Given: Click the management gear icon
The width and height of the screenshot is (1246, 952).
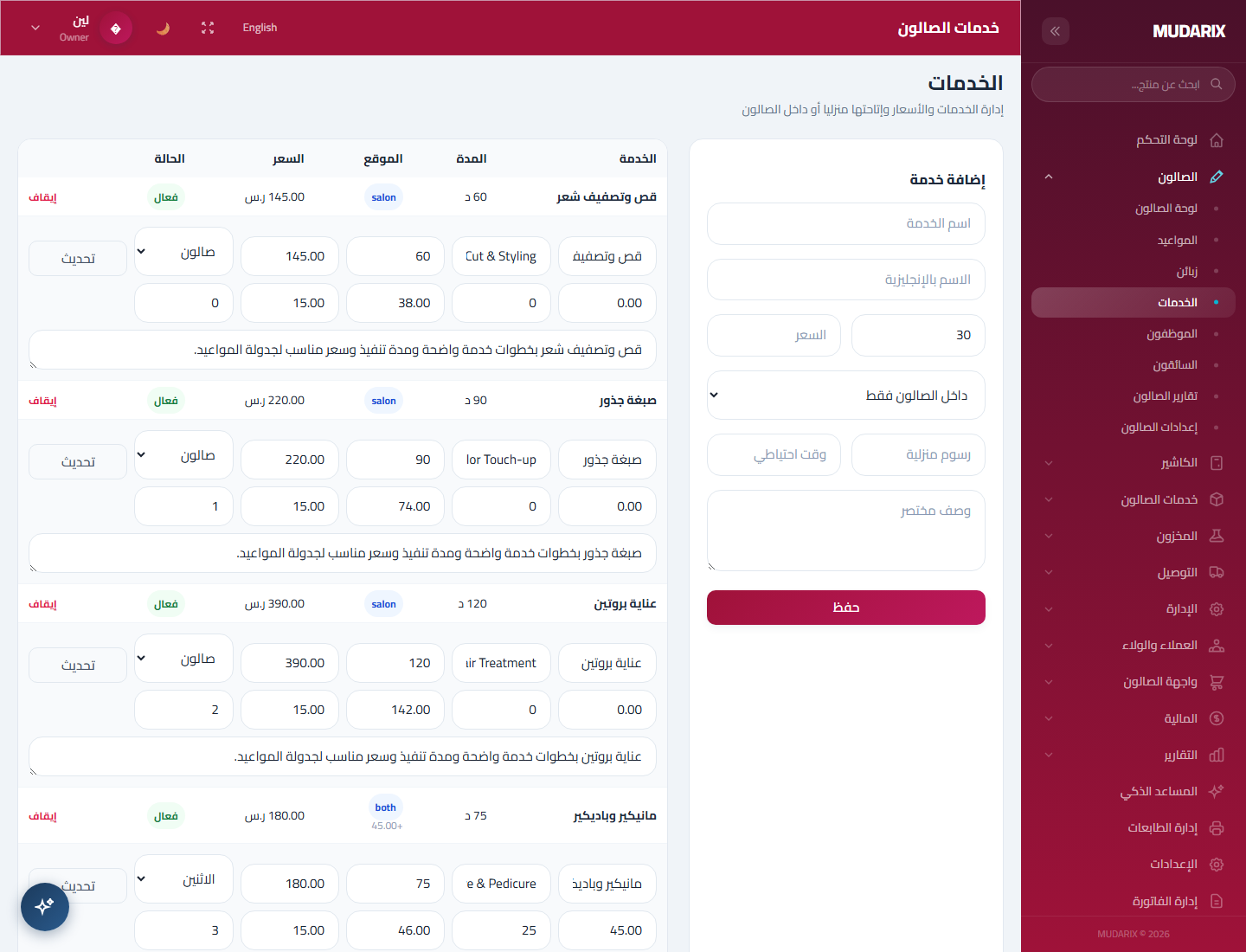Looking at the screenshot, I should point(1216,609).
